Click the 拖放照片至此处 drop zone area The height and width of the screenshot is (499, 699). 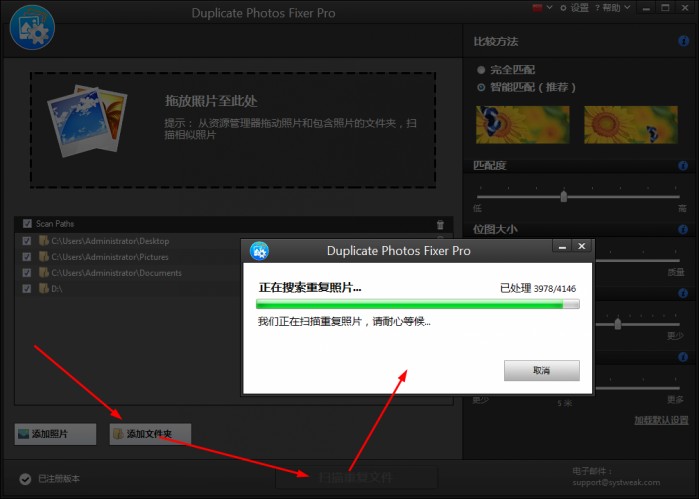[x=233, y=130]
